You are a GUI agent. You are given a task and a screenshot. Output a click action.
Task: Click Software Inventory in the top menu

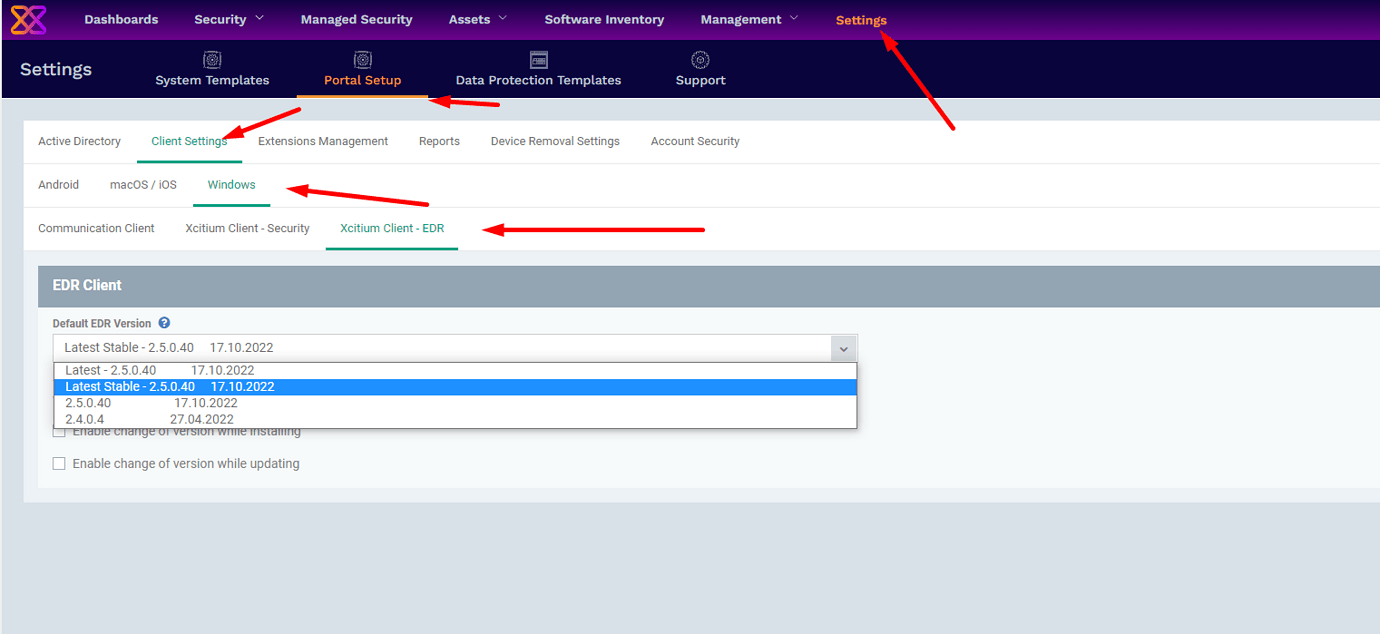604,19
